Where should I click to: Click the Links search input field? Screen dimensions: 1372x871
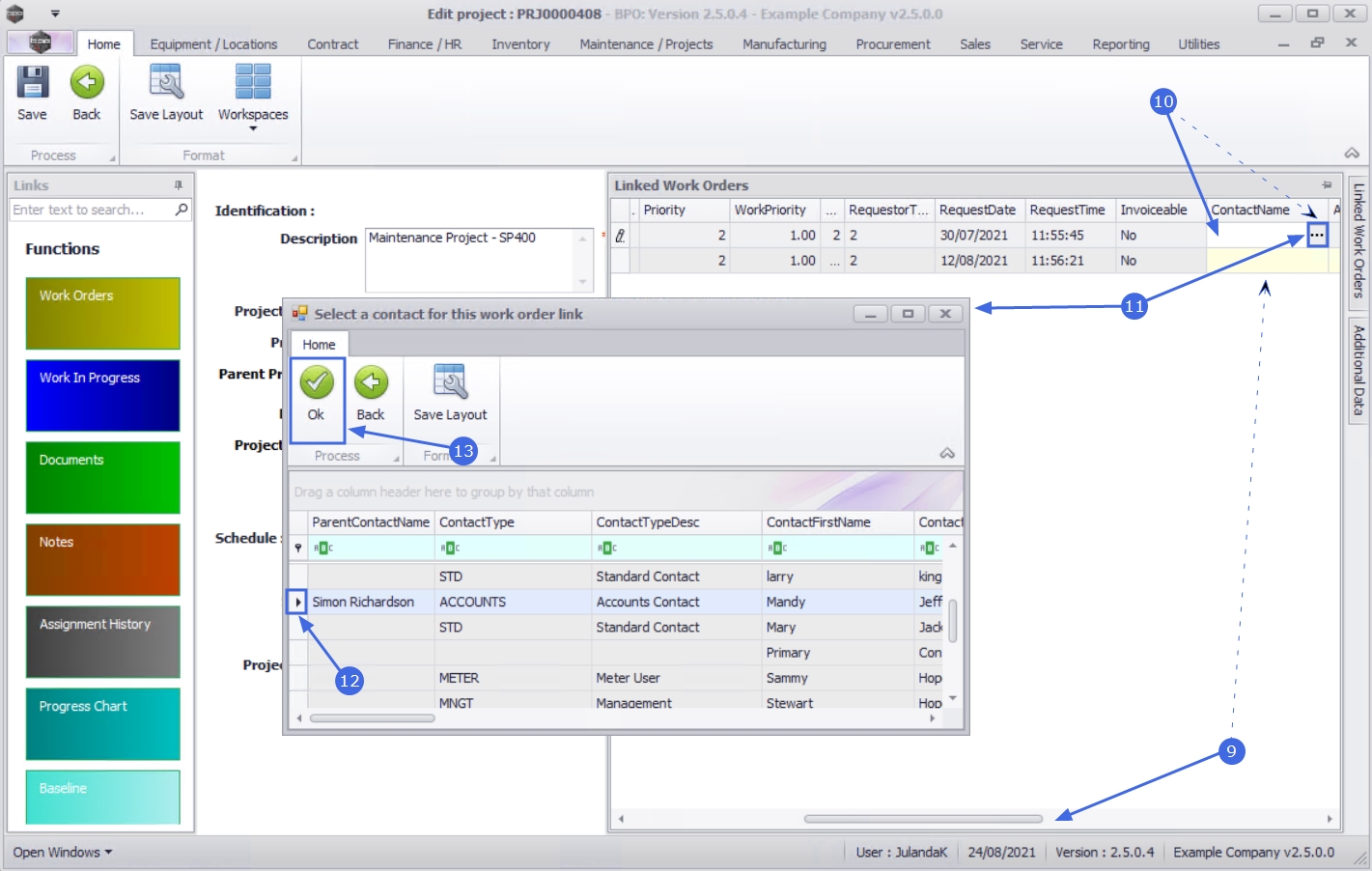point(92,210)
